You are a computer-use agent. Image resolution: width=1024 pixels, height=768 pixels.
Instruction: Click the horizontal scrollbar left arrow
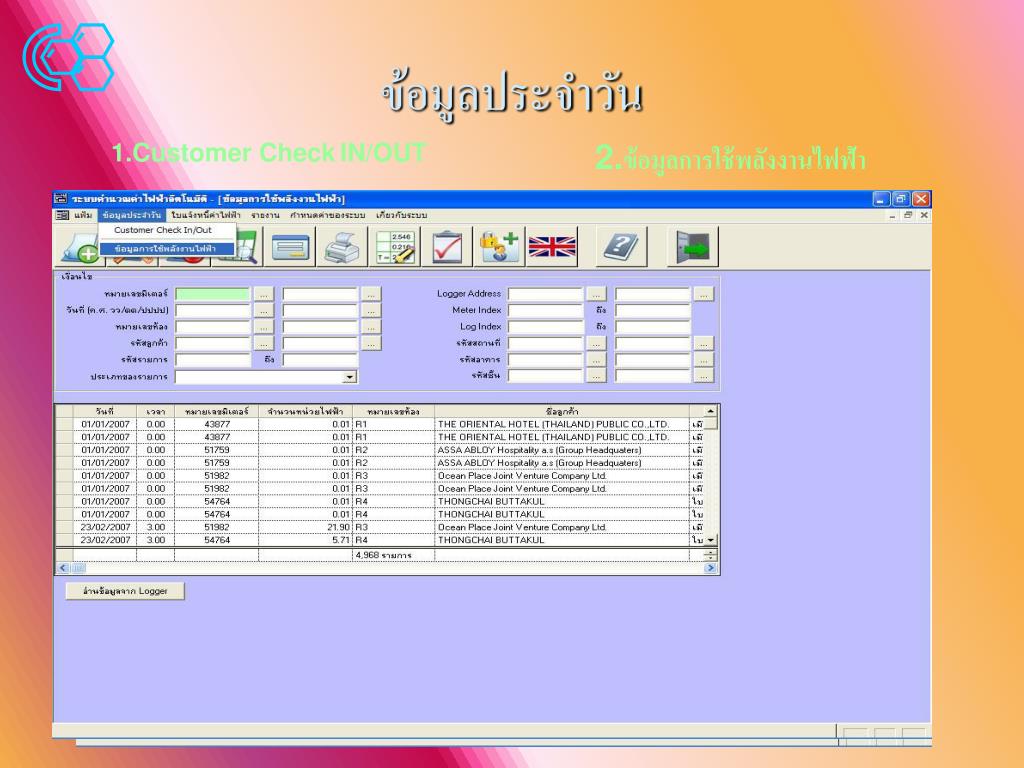coord(63,568)
